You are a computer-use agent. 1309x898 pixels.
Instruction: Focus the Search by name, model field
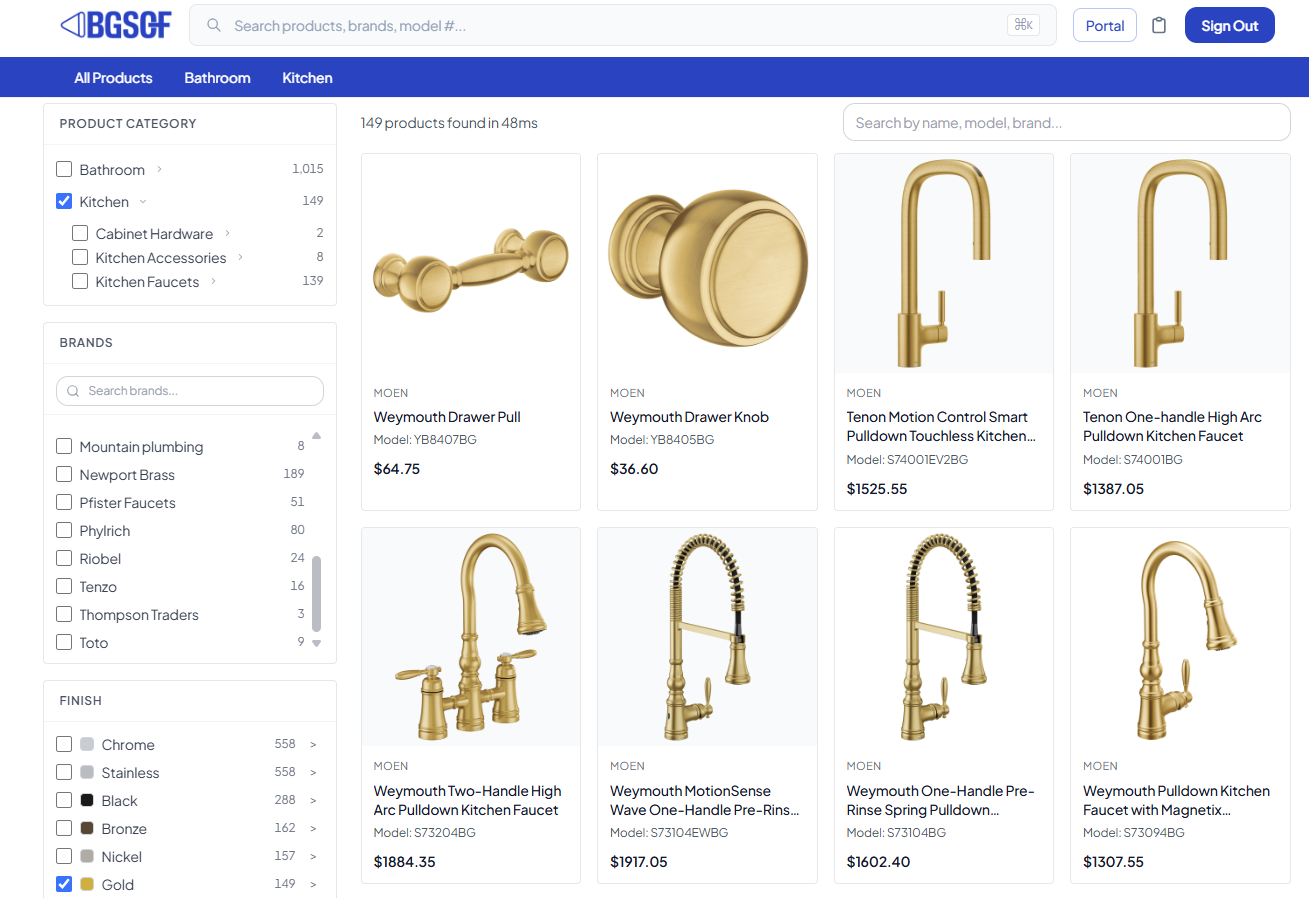(x=1067, y=122)
